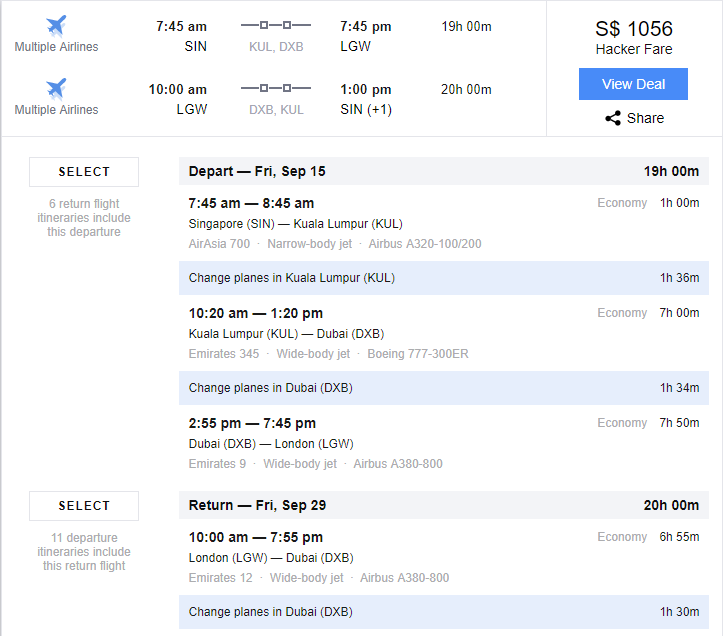
Task: Click the Share link
Action: (634, 118)
